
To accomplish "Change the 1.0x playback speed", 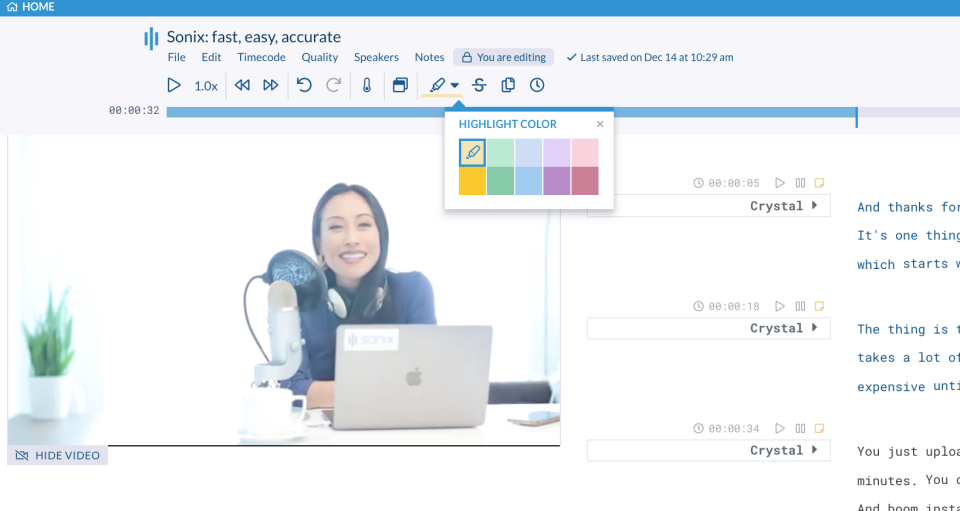I will click(x=206, y=86).
